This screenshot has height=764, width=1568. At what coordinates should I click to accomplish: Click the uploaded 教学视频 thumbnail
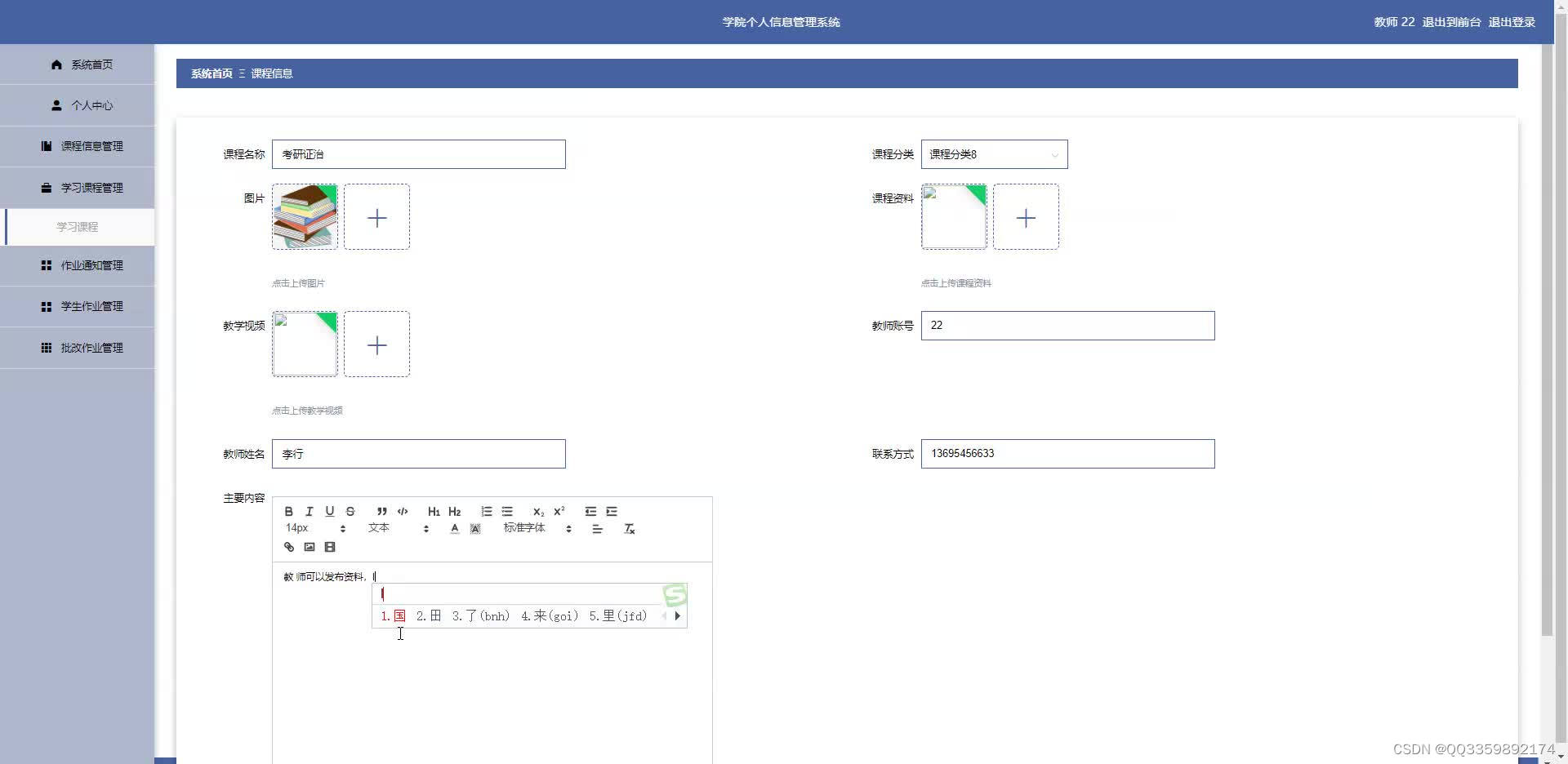[305, 344]
